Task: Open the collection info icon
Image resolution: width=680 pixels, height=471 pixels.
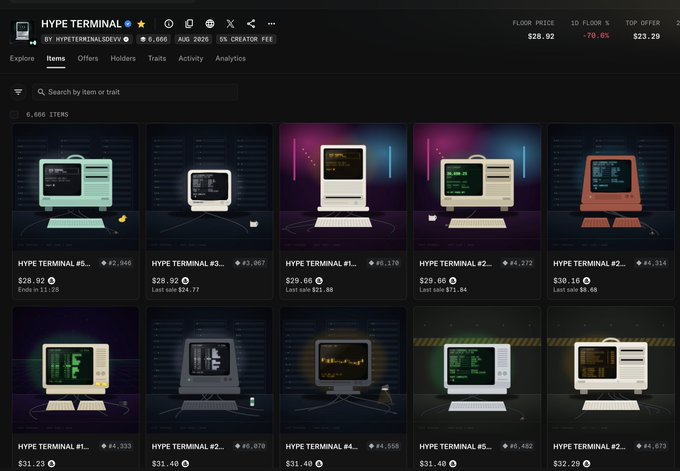Action: (169, 24)
